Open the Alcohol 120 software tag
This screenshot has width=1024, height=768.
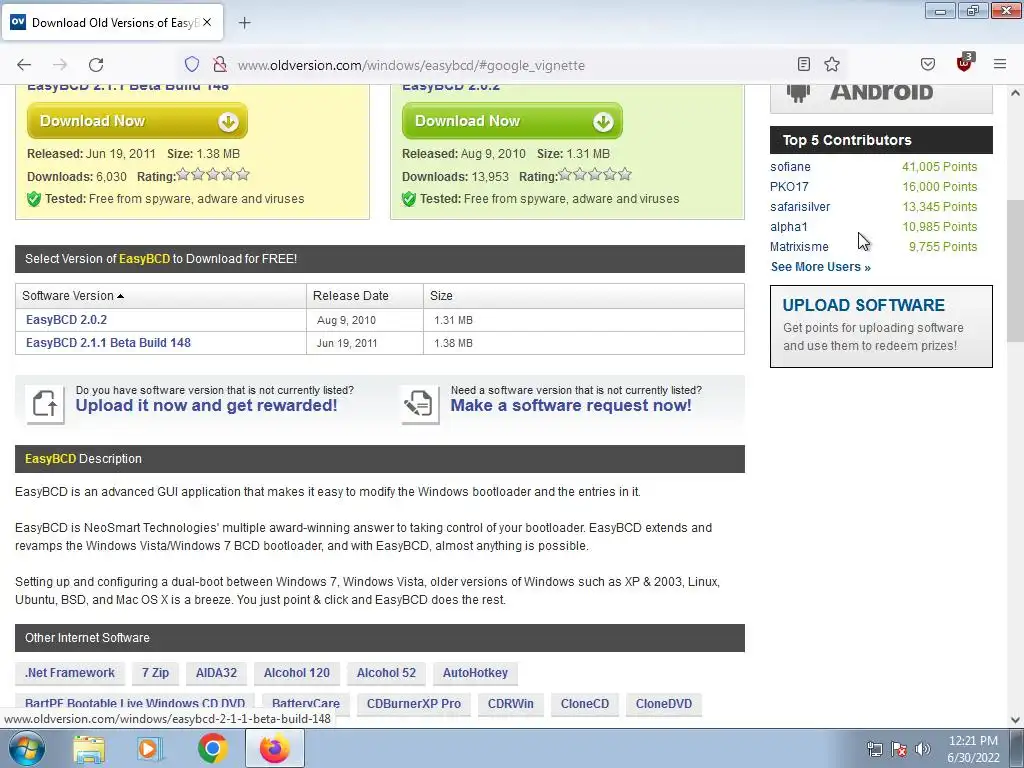pyautogui.click(x=296, y=673)
